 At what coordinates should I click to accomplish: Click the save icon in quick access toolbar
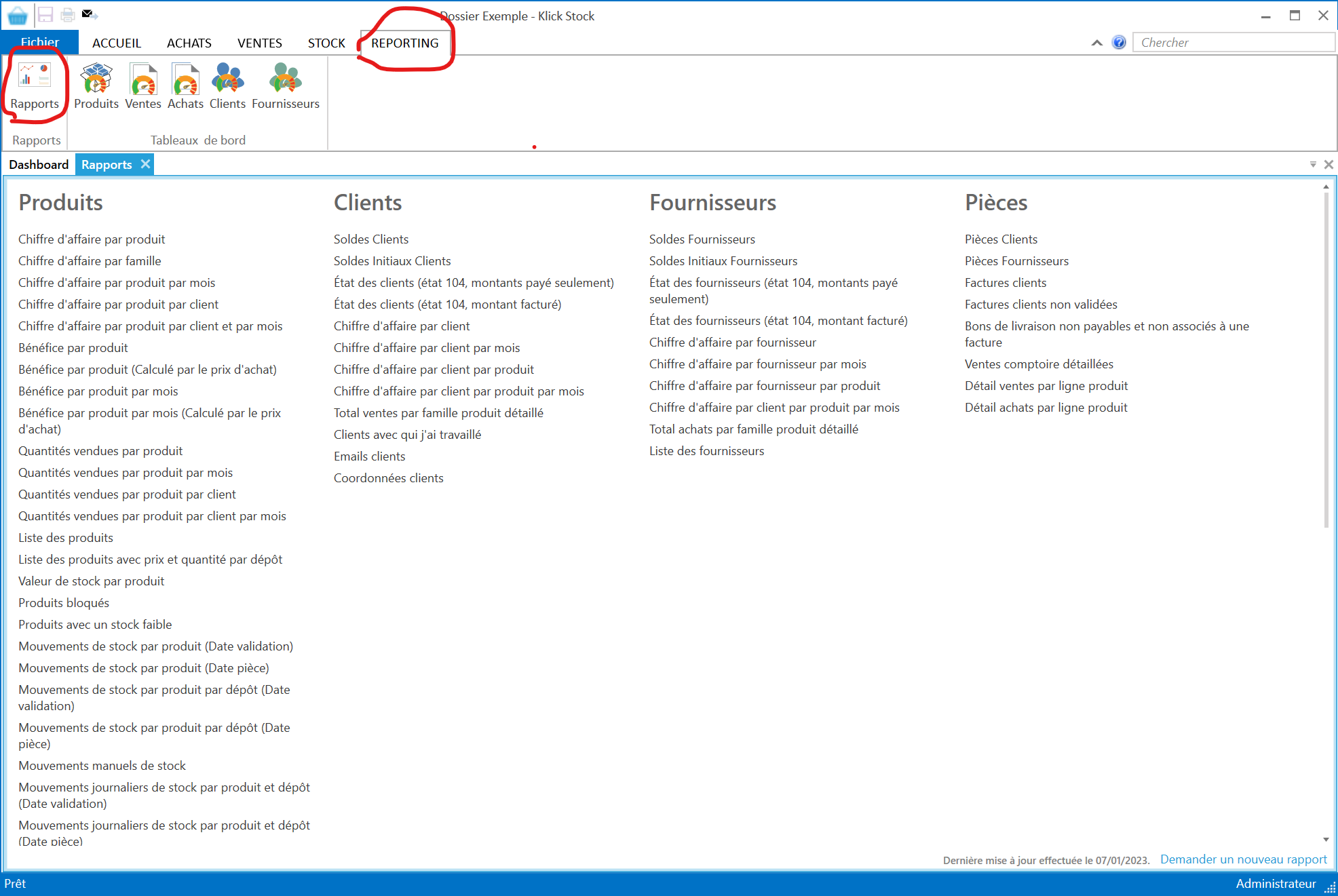coord(45,14)
